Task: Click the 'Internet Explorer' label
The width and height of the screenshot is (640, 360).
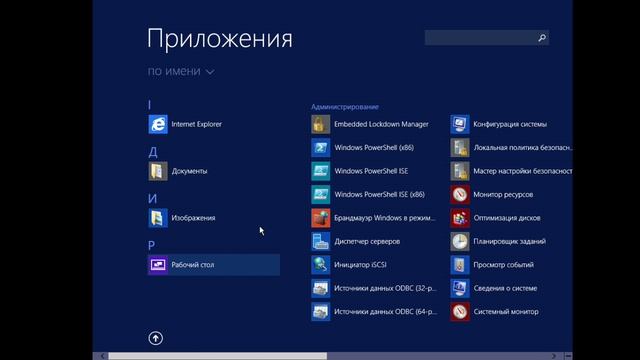Action: 196,124
